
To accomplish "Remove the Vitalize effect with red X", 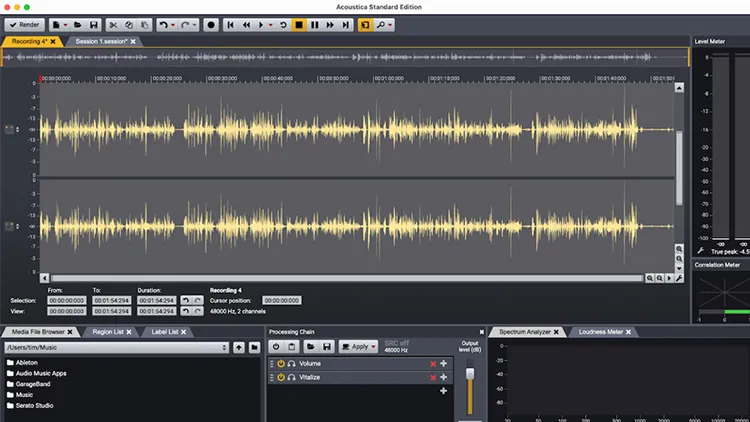I will [433, 378].
